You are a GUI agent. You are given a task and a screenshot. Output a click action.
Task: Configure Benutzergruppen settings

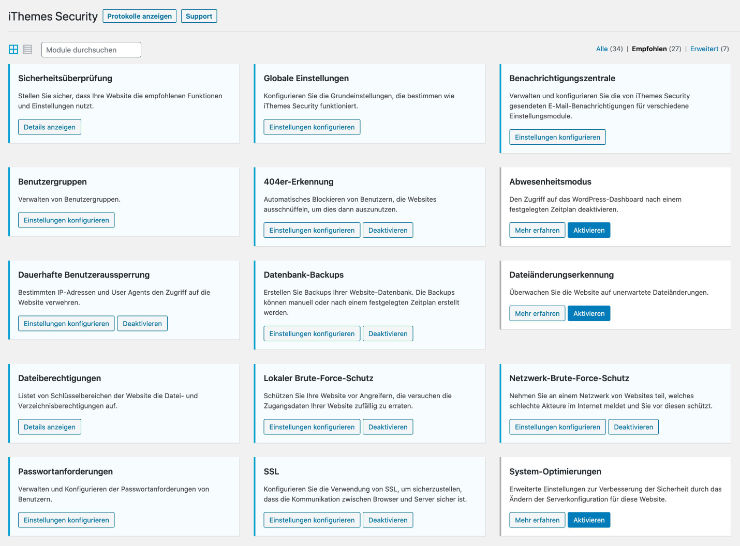(x=66, y=220)
